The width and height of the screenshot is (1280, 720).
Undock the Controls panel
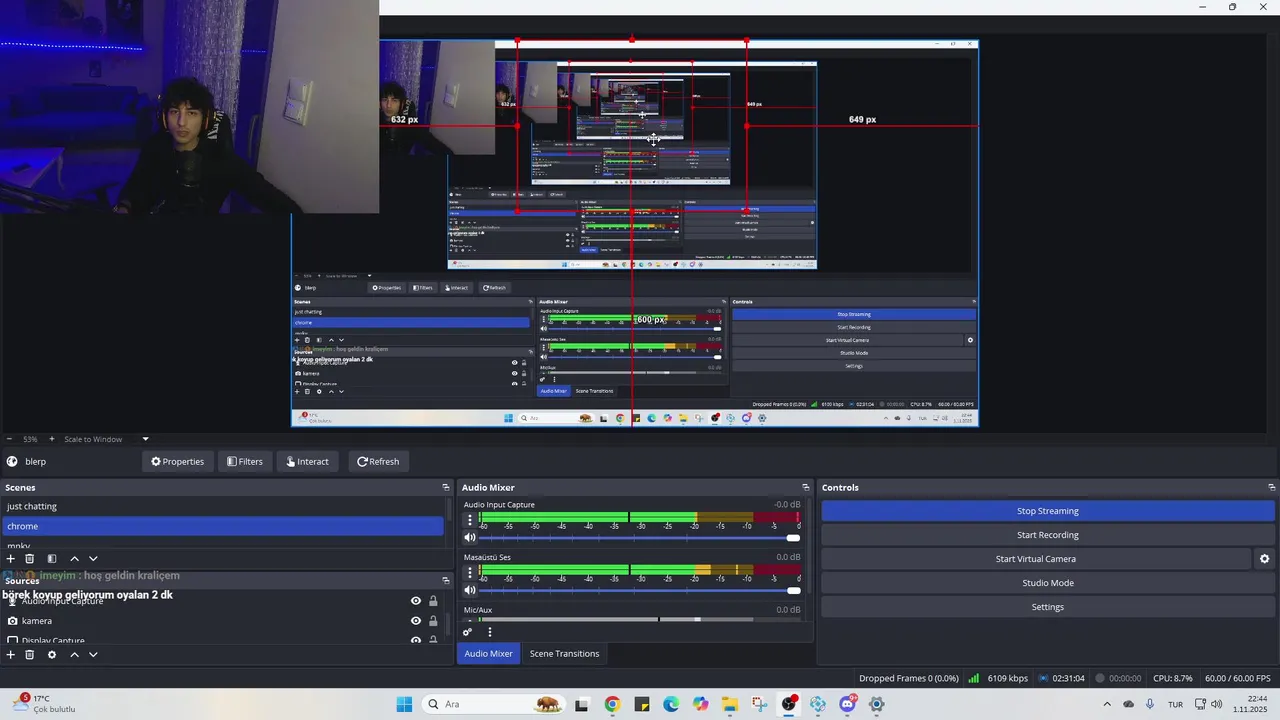click(x=1271, y=487)
